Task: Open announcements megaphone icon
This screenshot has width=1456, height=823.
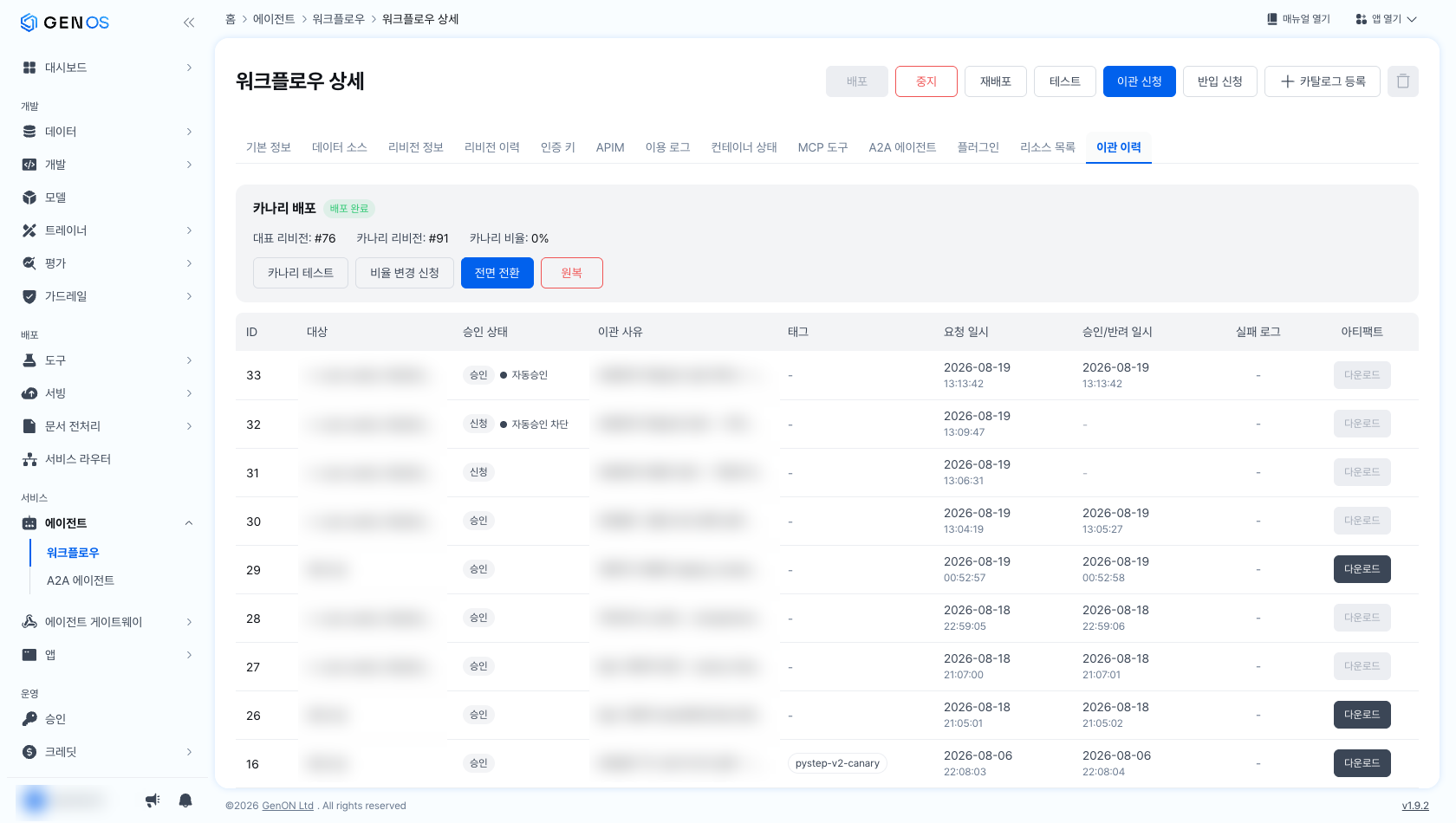Action: click(x=153, y=800)
